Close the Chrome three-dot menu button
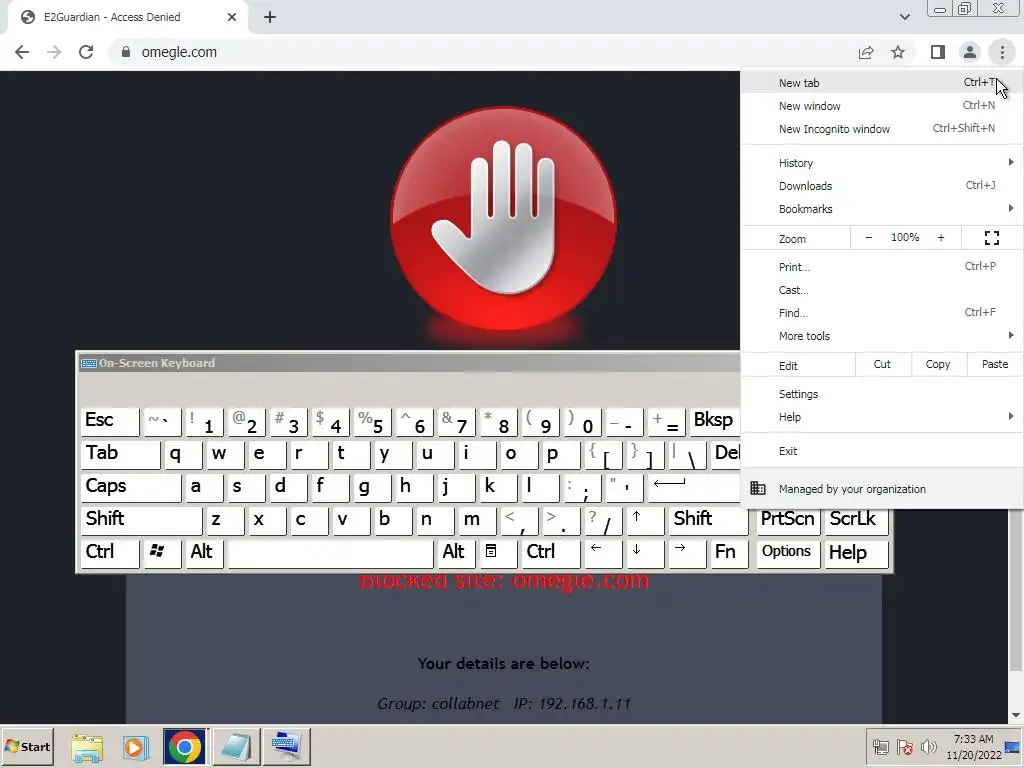Viewport: 1024px width, 768px height. click(x=1002, y=52)
